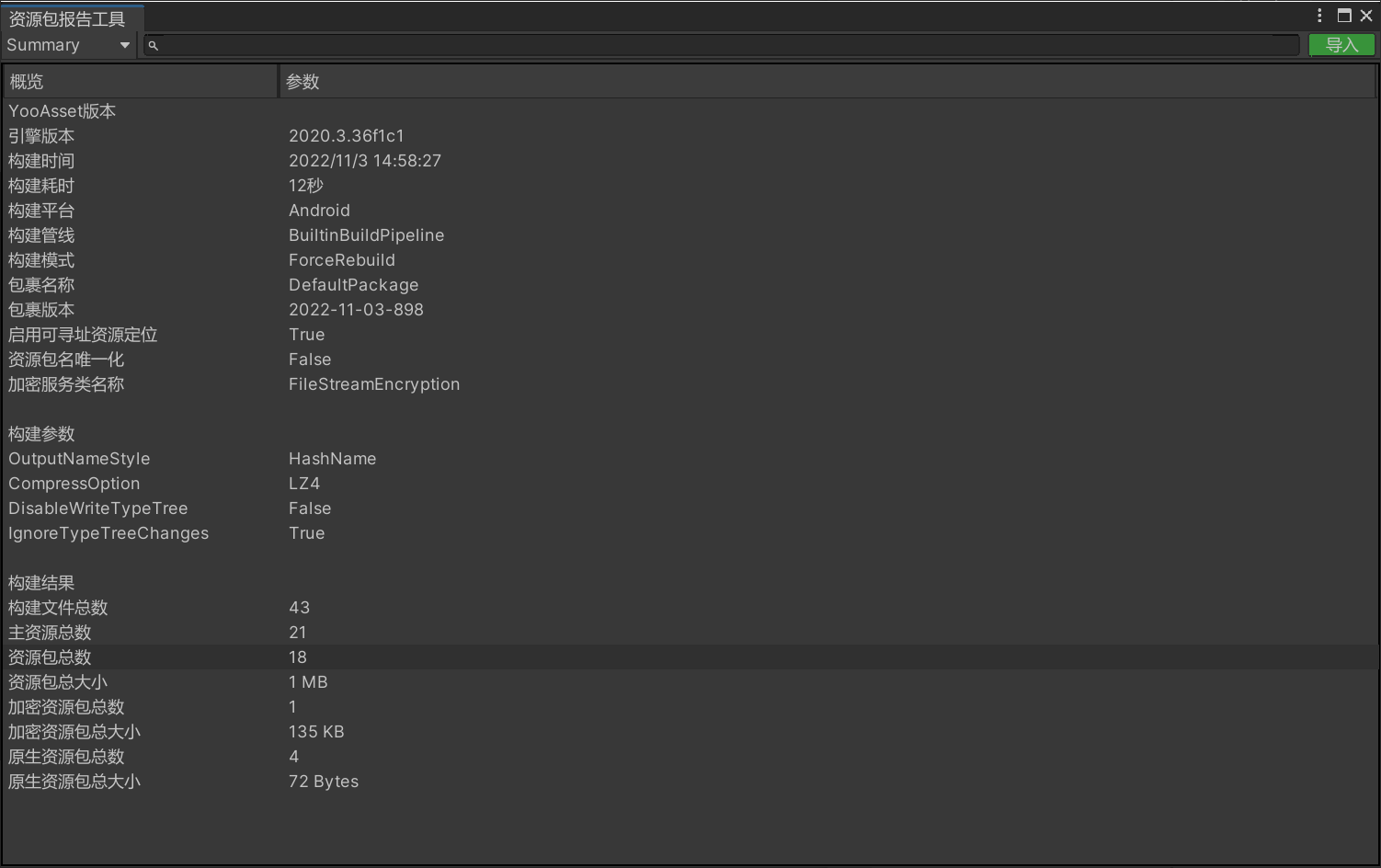Click the total file count 43
Screen dimensions: 1381x868
[x=300, y=608]
